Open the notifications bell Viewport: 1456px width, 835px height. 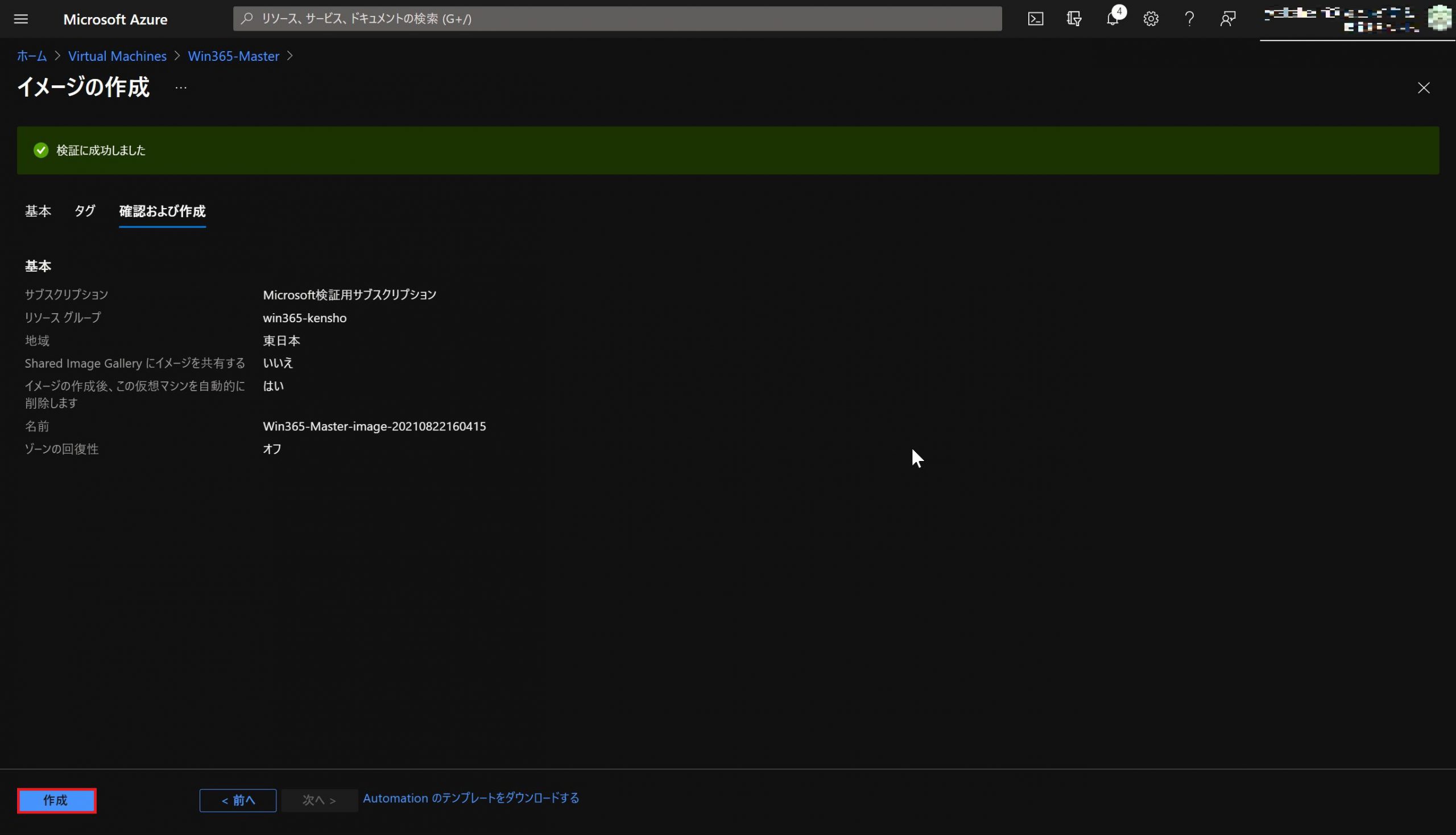click(x=1113, y=19)
